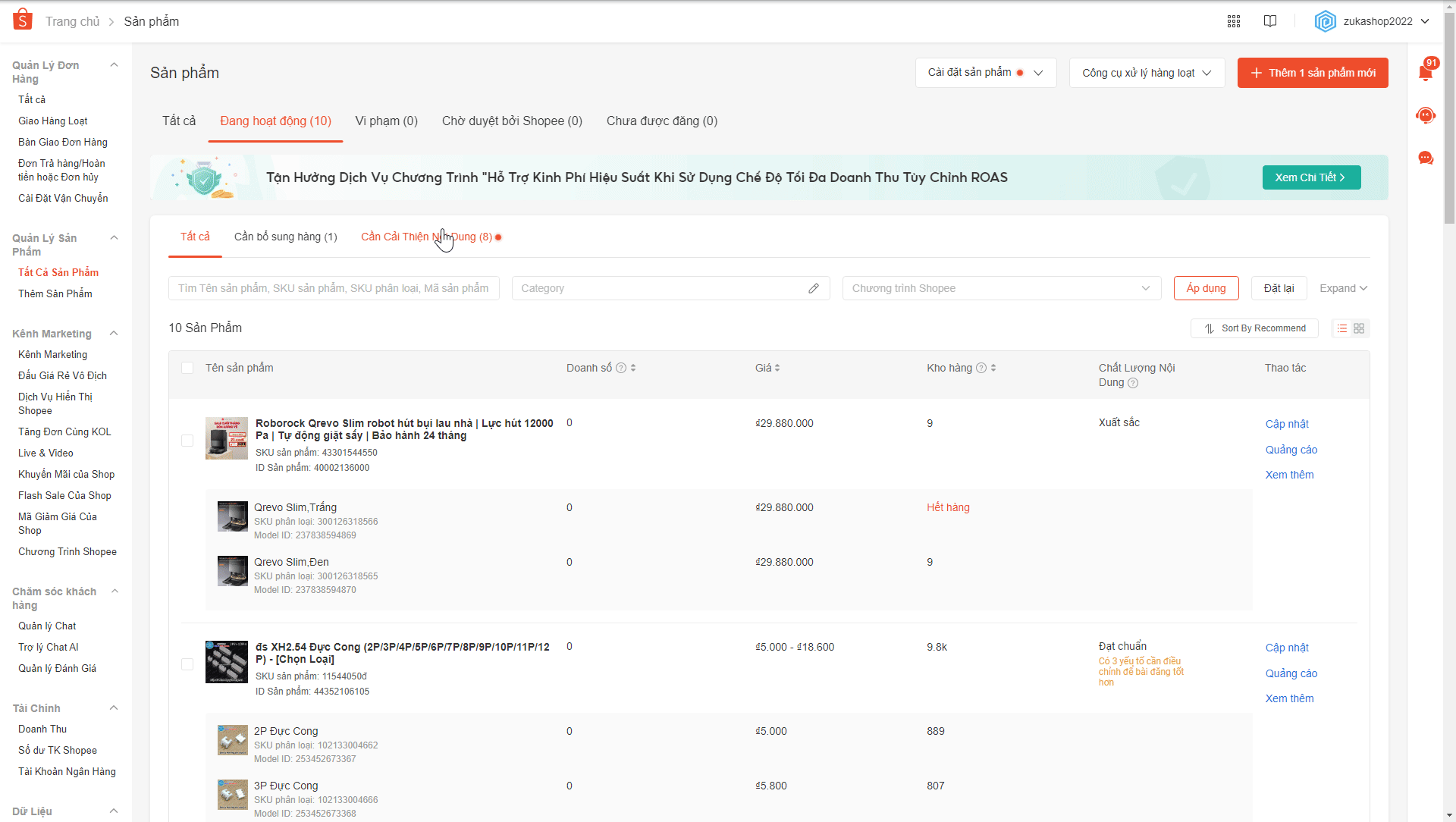Click Cập nhật for Roborock product
This screenshot has width=1456, height=822.
click(1287, 424)
